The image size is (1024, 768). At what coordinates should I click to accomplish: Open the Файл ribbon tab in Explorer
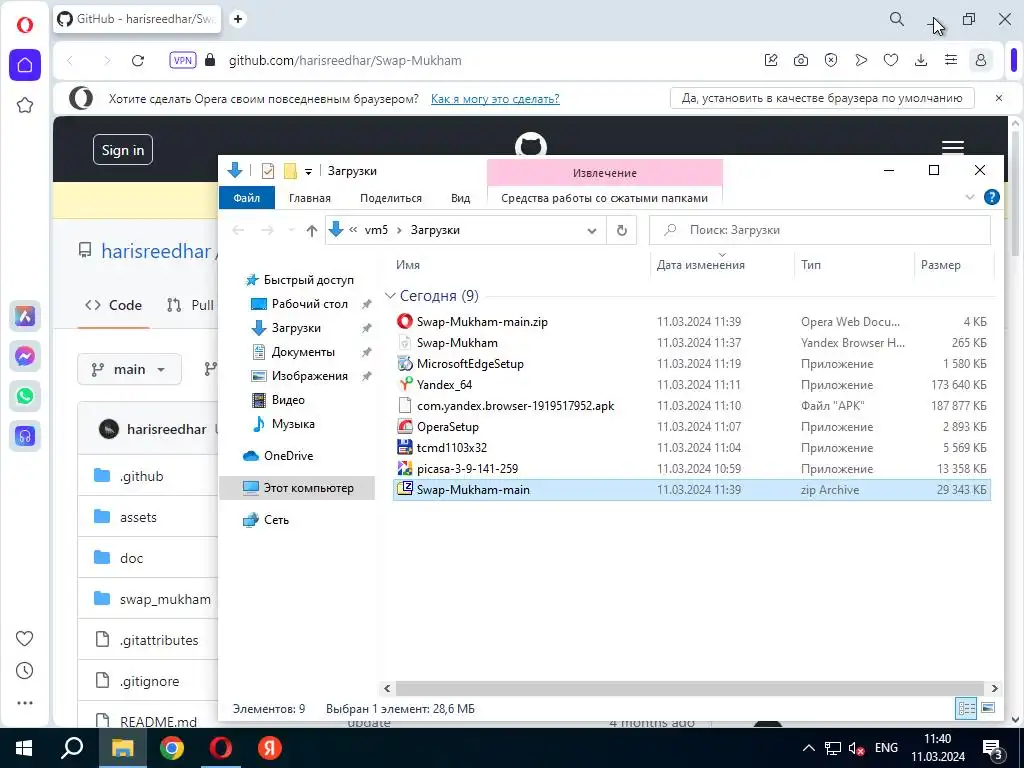click(247, 198)
